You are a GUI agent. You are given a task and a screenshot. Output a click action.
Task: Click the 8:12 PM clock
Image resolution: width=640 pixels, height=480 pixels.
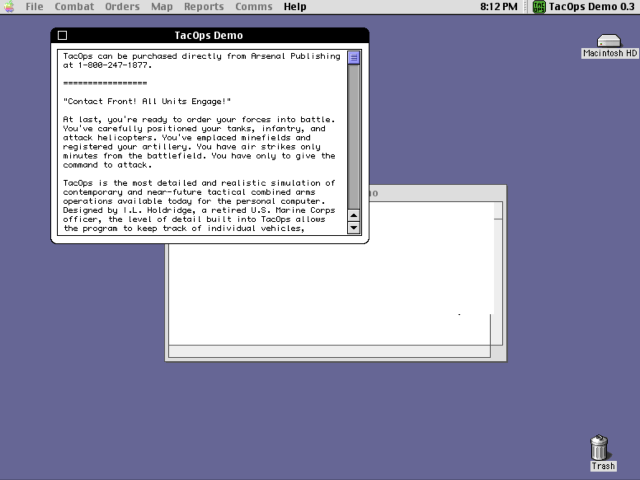point(498,7)
